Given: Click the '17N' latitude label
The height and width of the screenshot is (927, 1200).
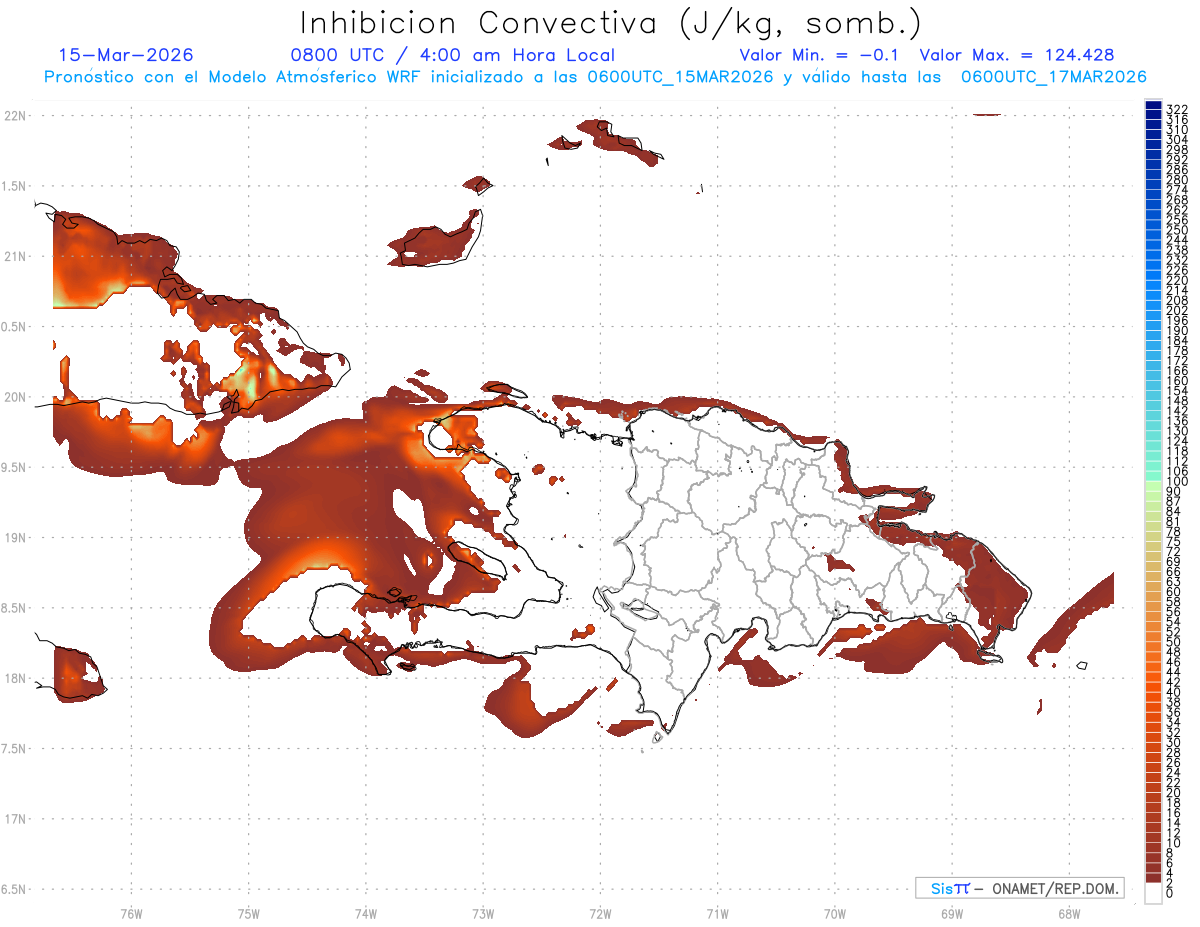Looking at the screenshot, I should [15, 819].
